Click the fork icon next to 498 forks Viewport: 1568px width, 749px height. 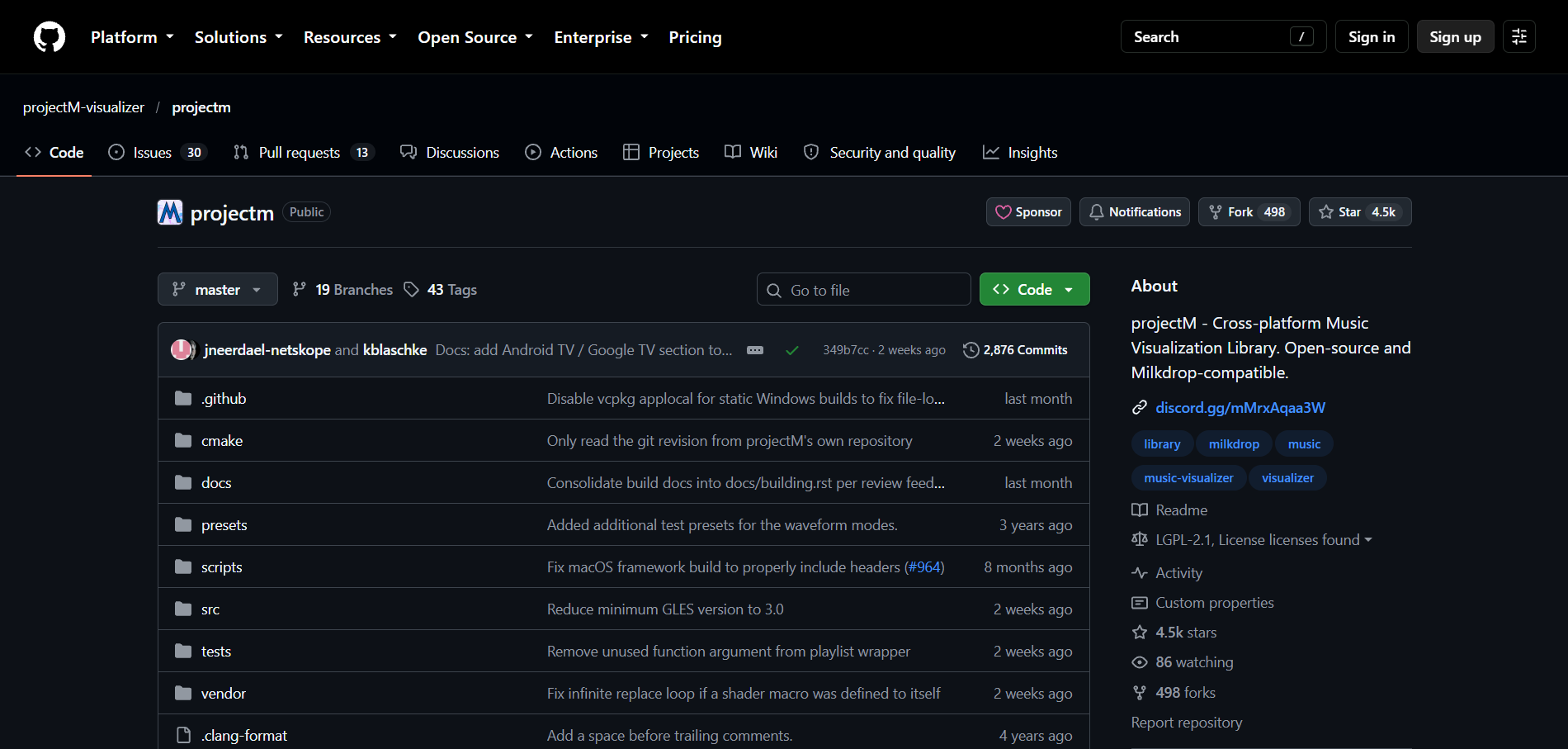pyautogui.click(x=1140, y=693)
